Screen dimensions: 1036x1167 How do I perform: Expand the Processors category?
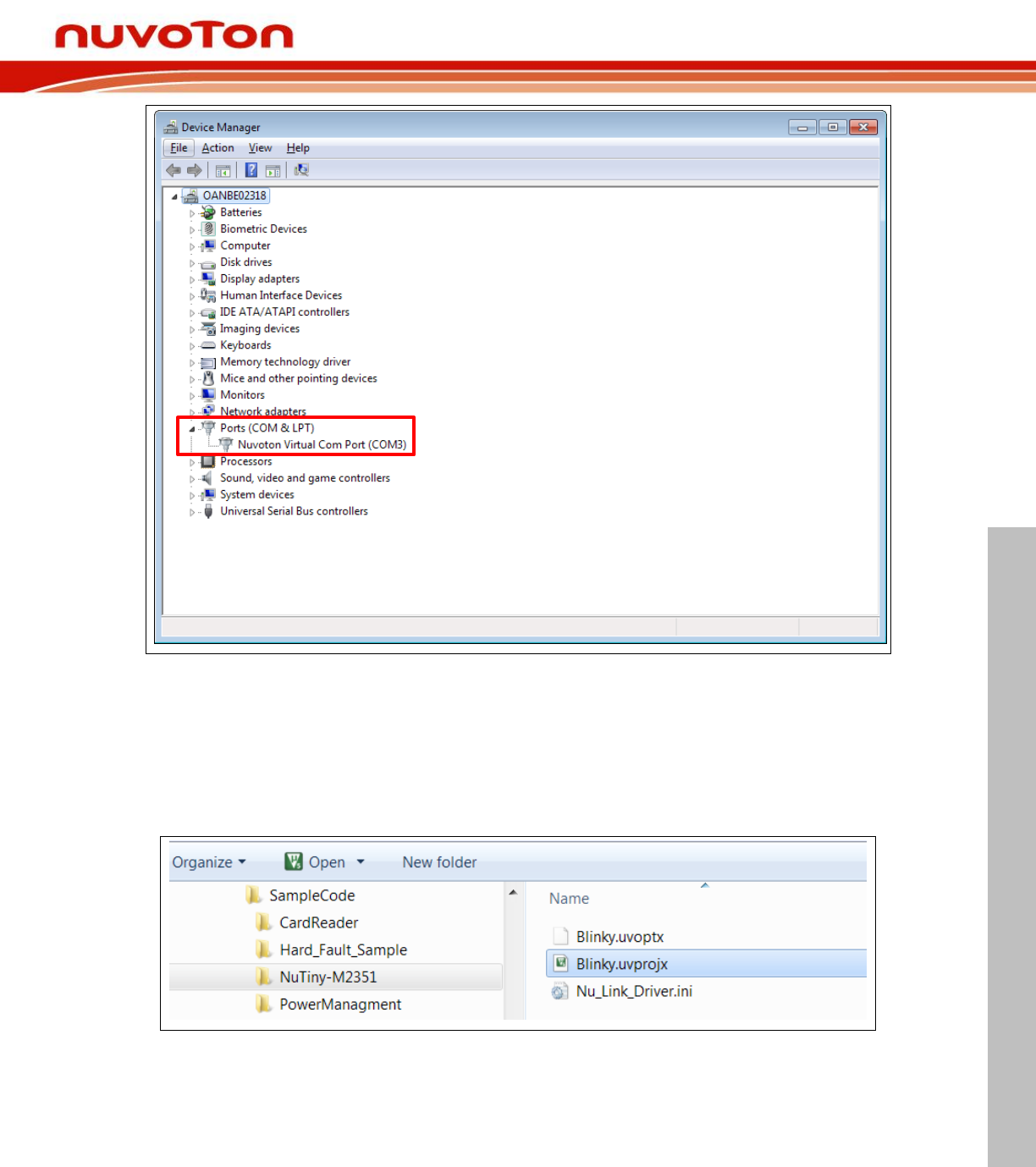click(192, 462)
